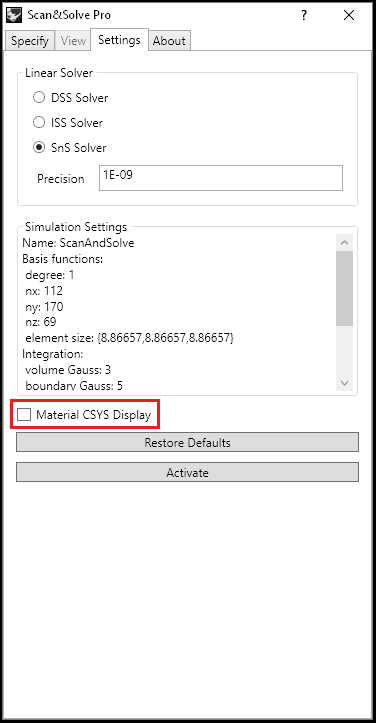Close the Scan&Solve Pro window

click(349, 15)
